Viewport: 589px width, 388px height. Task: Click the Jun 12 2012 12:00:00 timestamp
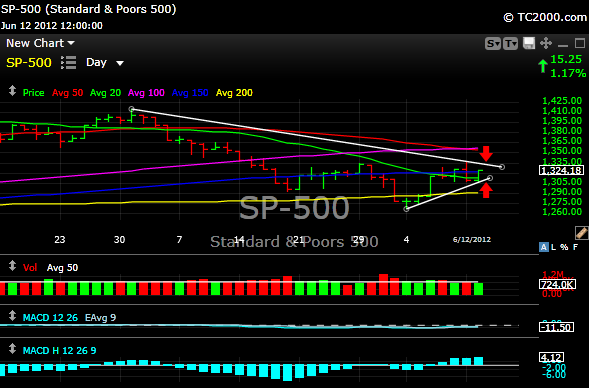51,26
